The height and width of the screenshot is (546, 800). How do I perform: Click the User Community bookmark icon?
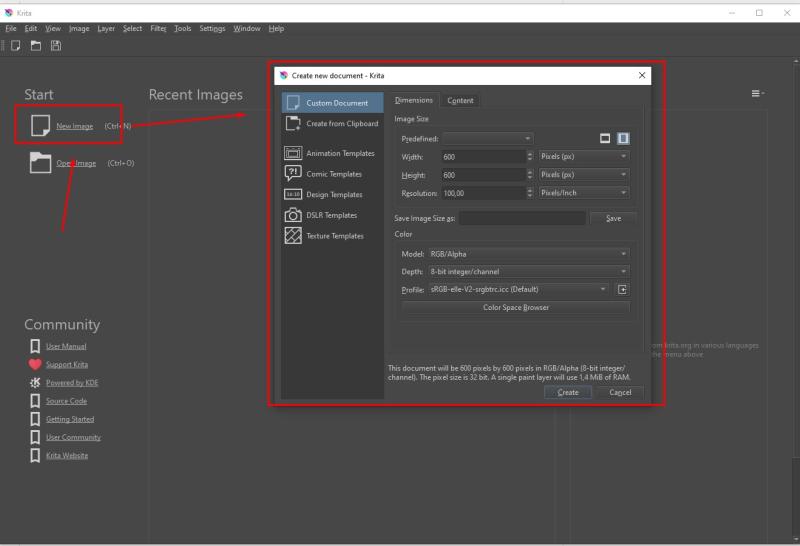point(35,437)
